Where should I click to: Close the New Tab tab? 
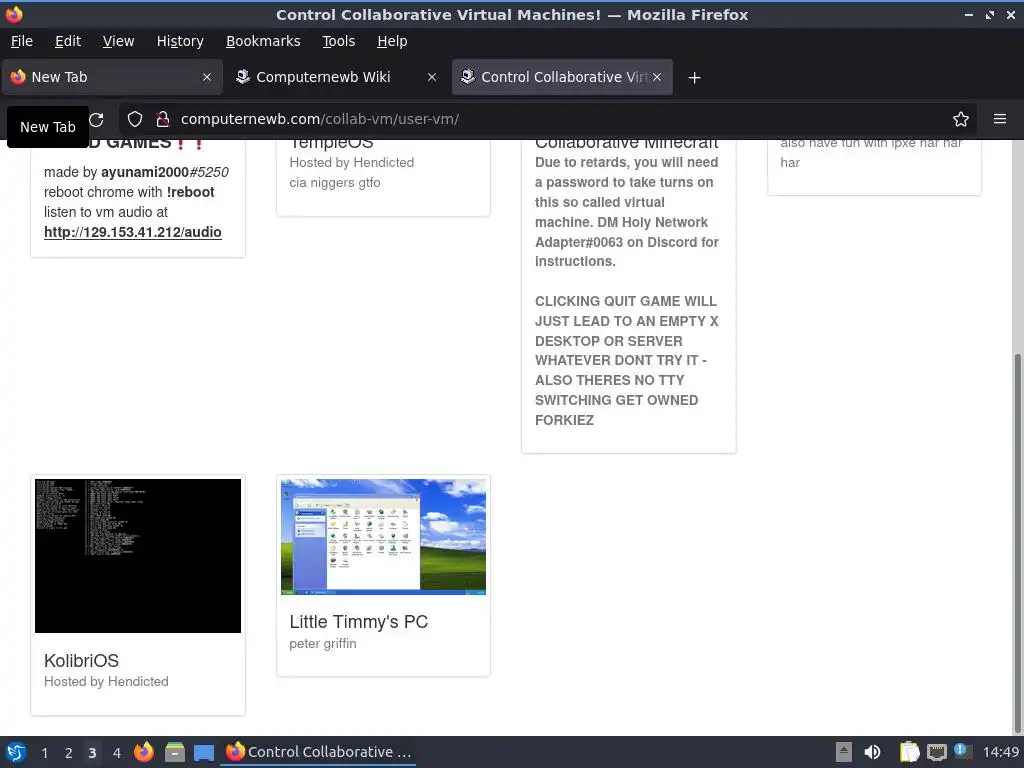pos(207,77)
